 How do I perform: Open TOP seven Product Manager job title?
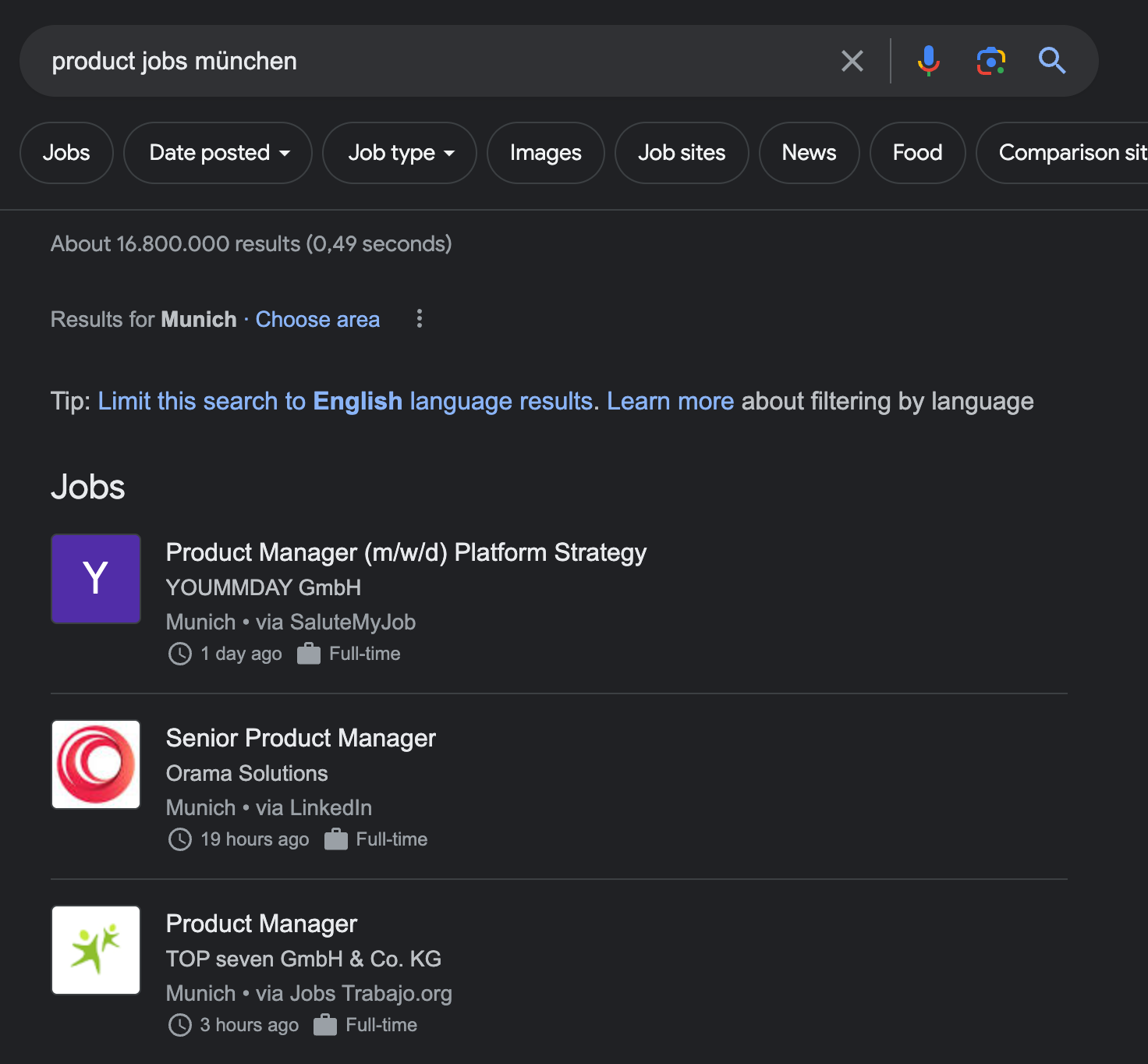pyautogui.click(x=261, y=924)
